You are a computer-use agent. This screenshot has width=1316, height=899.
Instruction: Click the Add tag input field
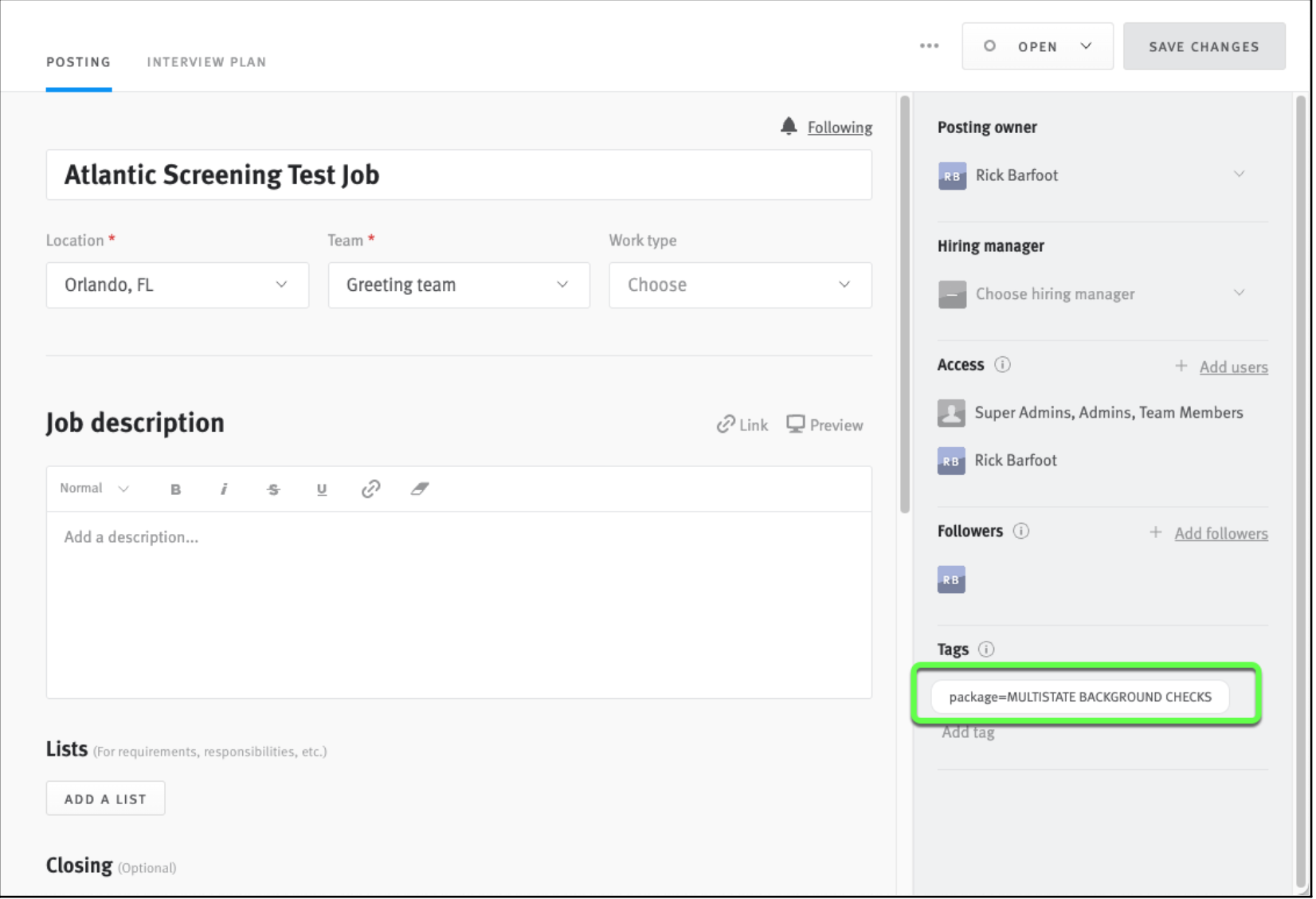[968, 732]
